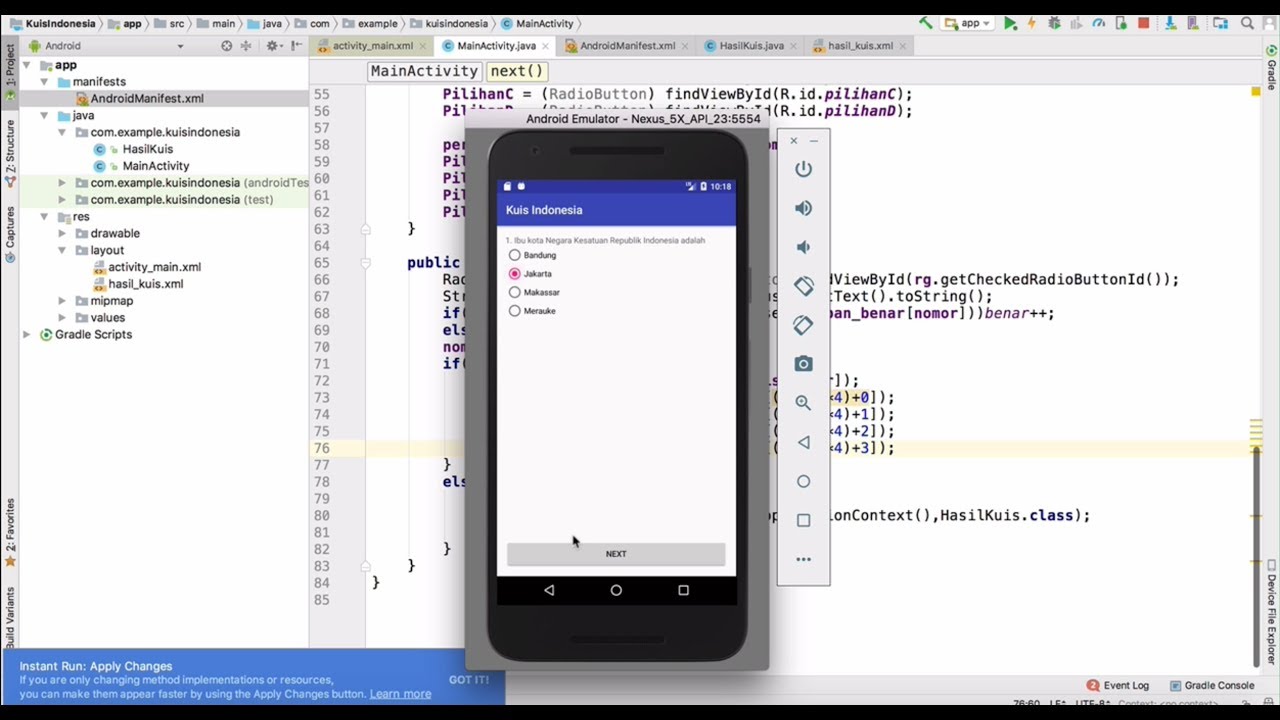Image resolution: width=1280 pixels, height=720 pixels.
Task: Click the Make Project hammer icon
Action: pyautogui.click(x=926, y=23)
